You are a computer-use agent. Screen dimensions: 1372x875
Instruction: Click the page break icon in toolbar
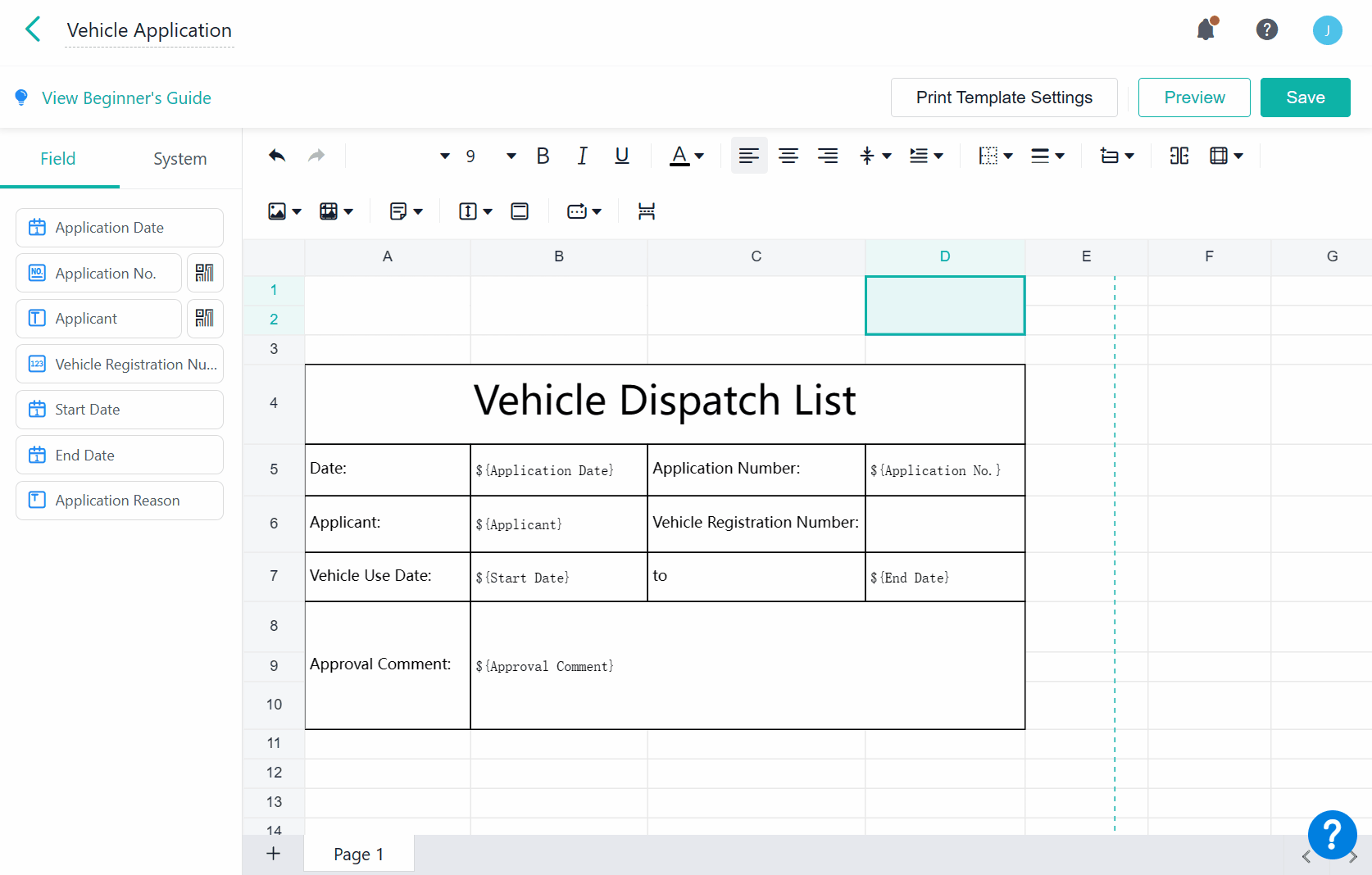[647, 211]
